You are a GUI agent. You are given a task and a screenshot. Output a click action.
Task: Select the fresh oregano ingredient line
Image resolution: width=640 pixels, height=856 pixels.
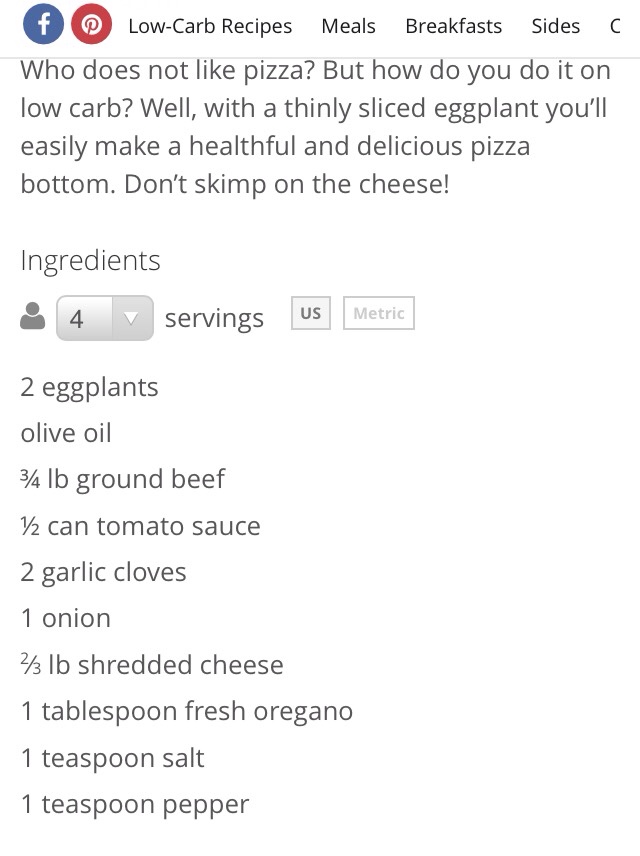(186, 711)
